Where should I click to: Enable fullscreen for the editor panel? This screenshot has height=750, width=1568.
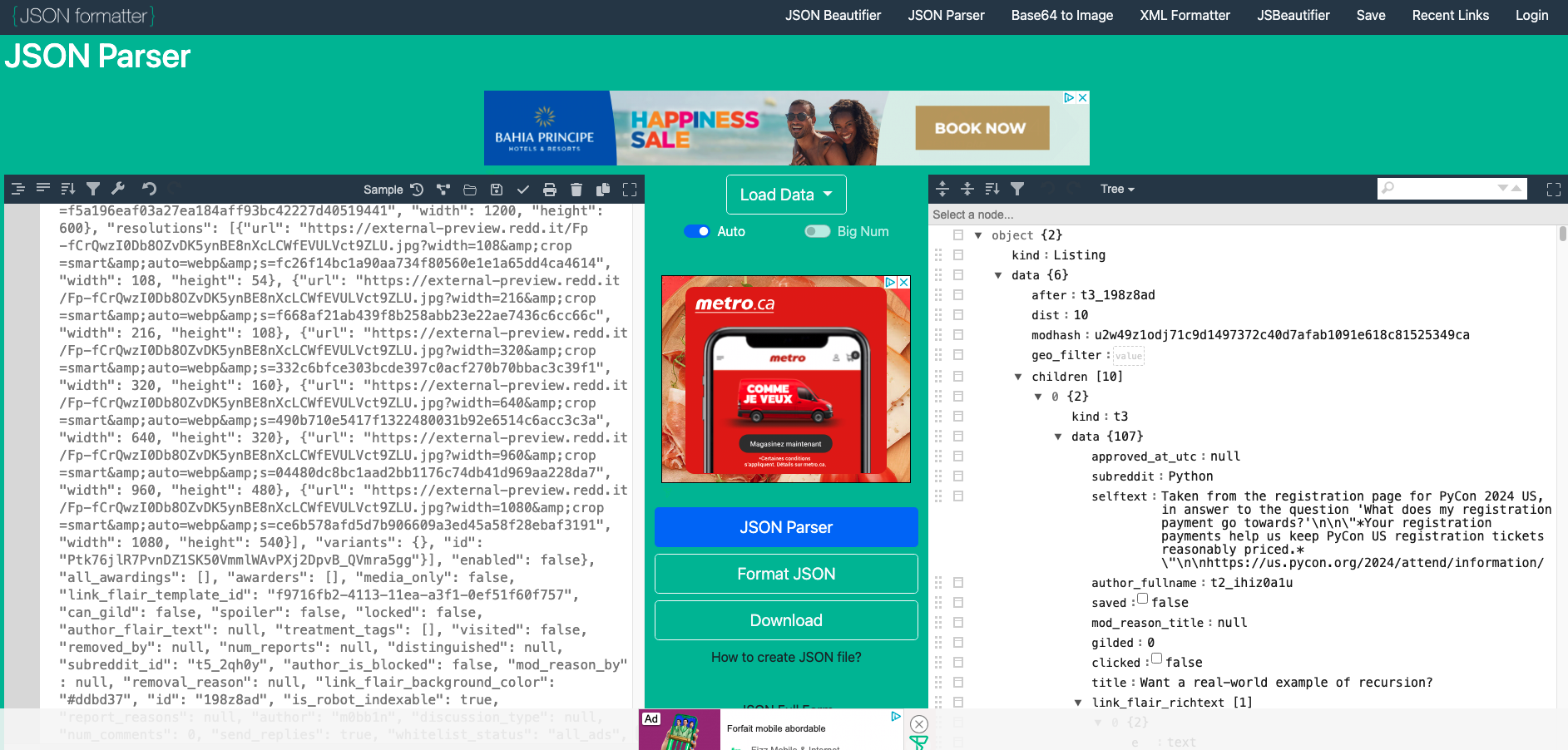click(x=630, y=189)
